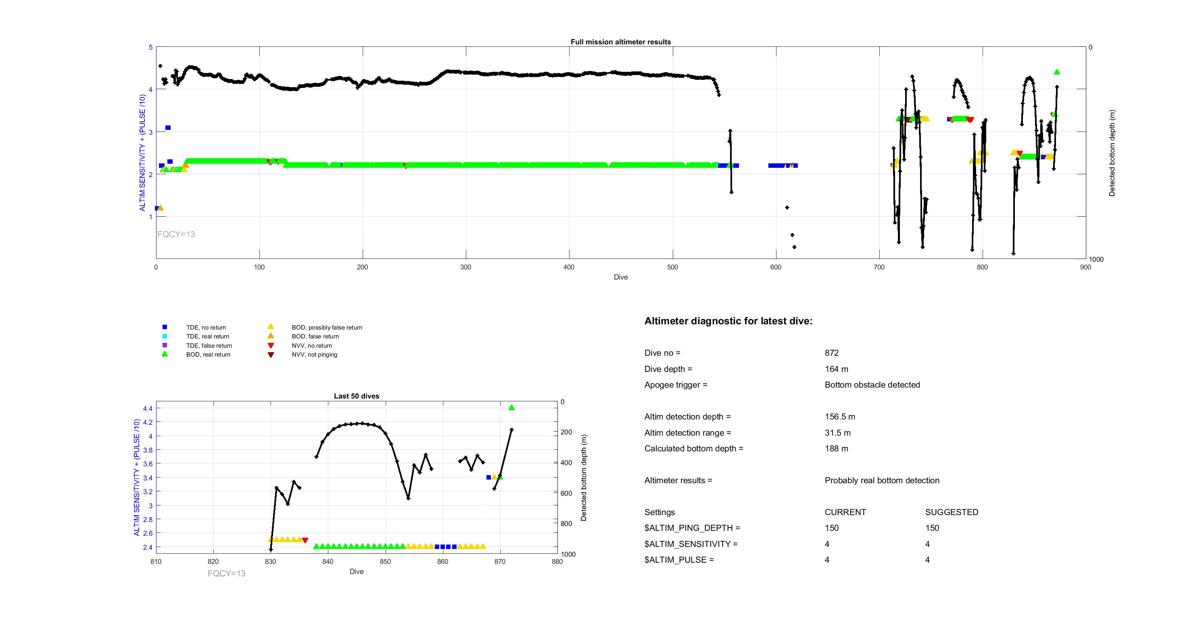The width and height of the screenshot is (1200, 622).
Task: Click the 'Detected bottom depth (m)' axis label of Last 50 dives
Action: point(584,478)
